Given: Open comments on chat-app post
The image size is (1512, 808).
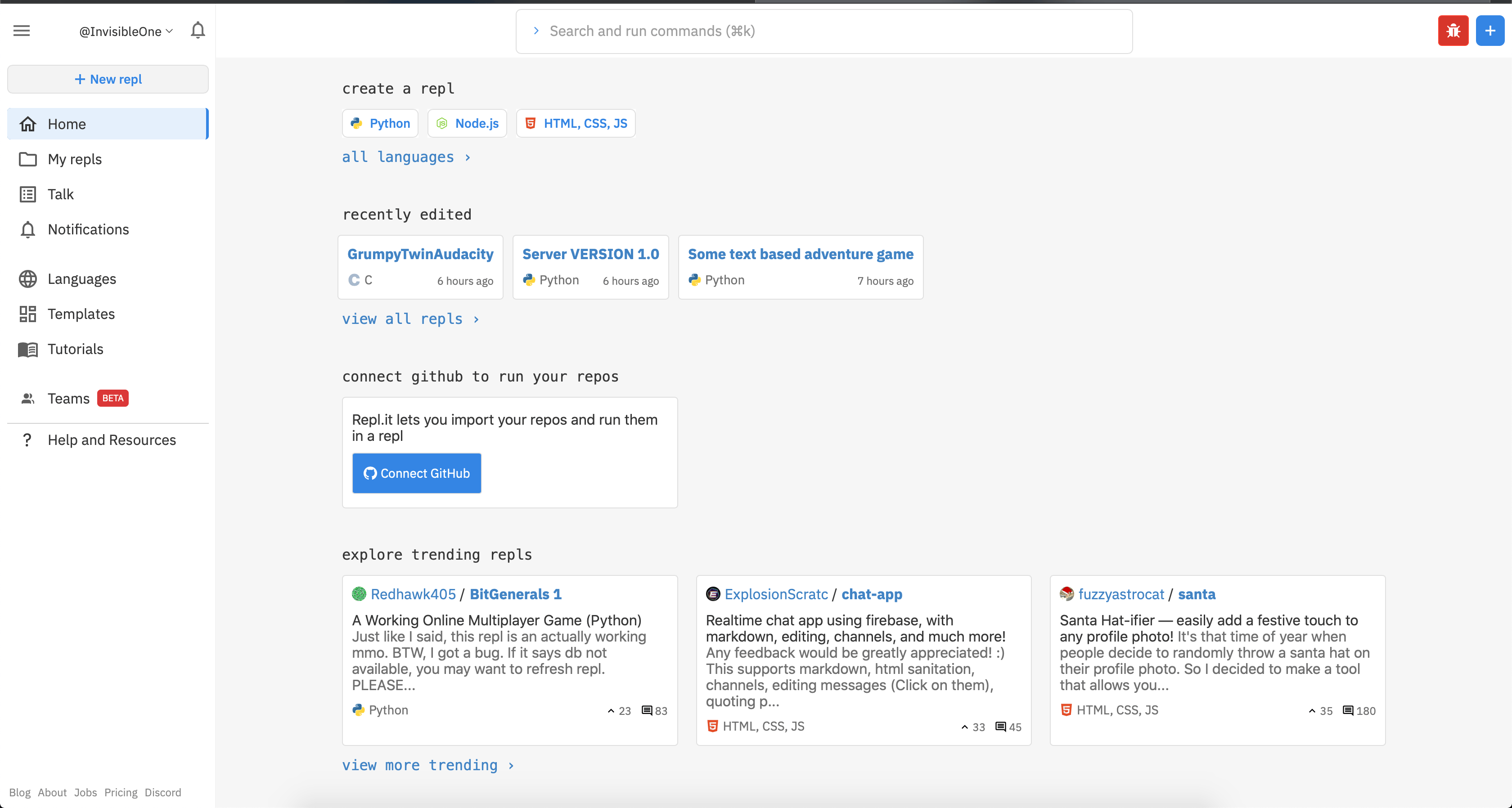Looking at the screenshot, I should click(1008, 727).
